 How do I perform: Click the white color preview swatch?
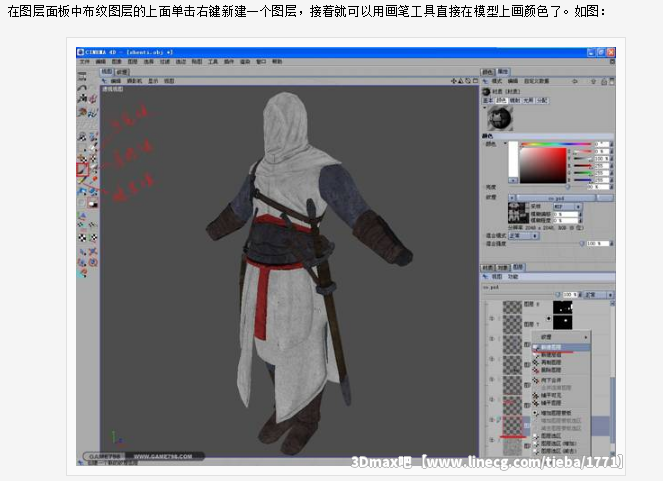click(512, 159)
